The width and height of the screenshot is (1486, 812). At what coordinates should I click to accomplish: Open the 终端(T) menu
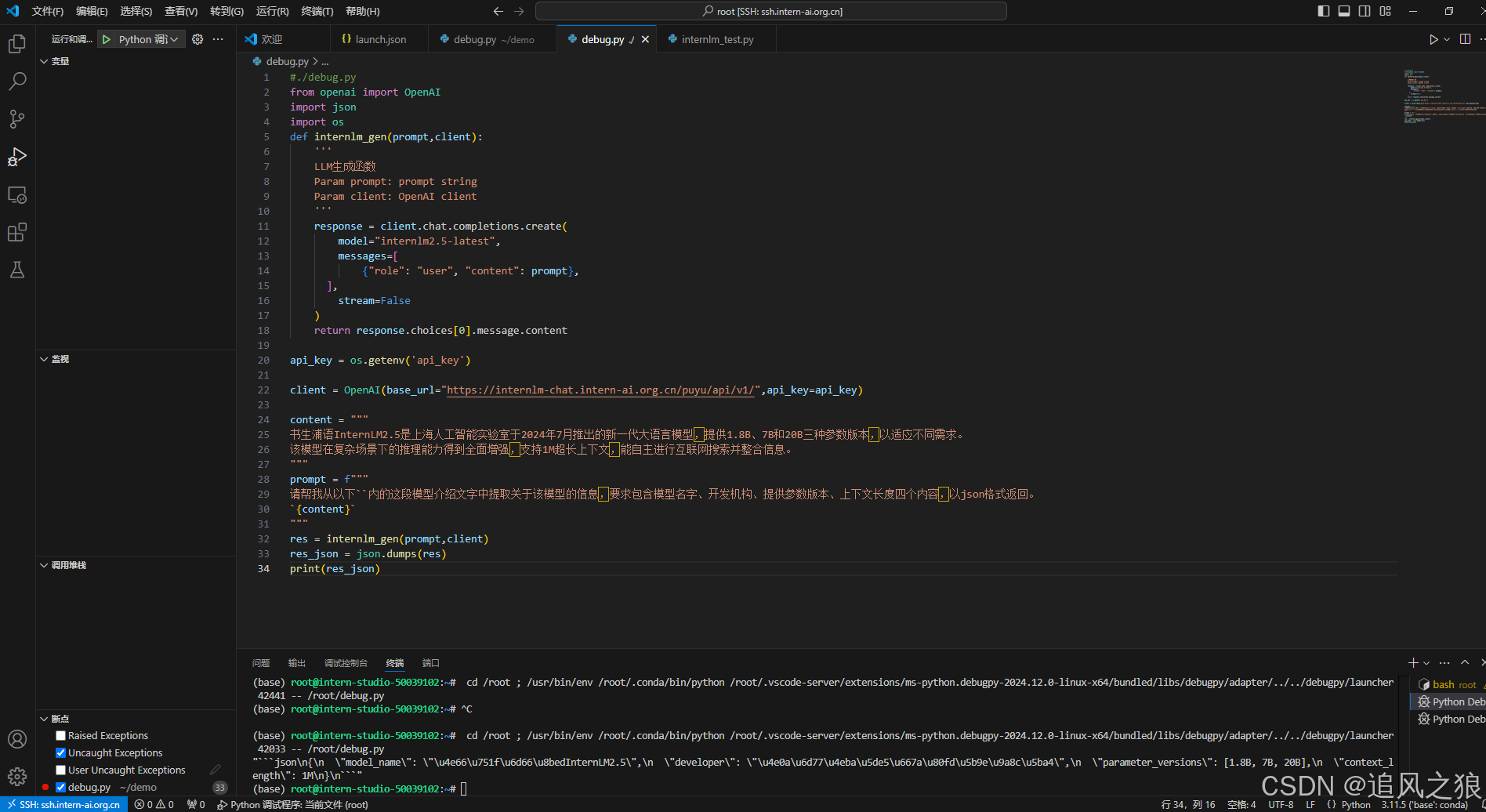click(x=317, y=11)
